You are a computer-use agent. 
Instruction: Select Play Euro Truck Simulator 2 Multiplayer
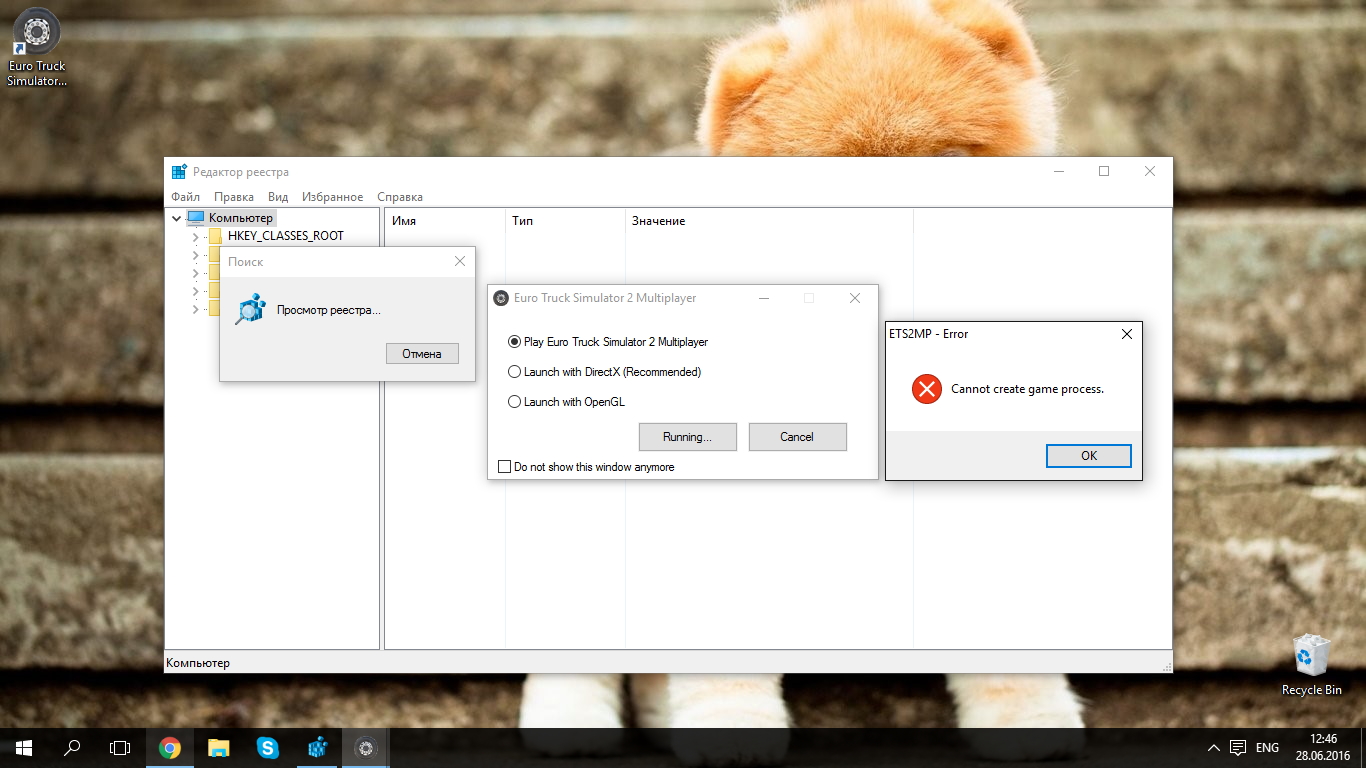[x=608, y=342]
